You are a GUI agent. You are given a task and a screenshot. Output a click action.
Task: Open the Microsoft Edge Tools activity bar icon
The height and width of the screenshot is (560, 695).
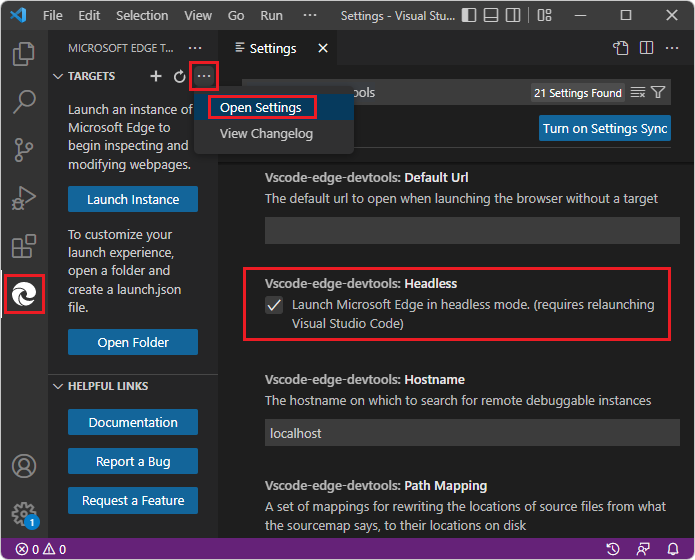click(23, 295)
